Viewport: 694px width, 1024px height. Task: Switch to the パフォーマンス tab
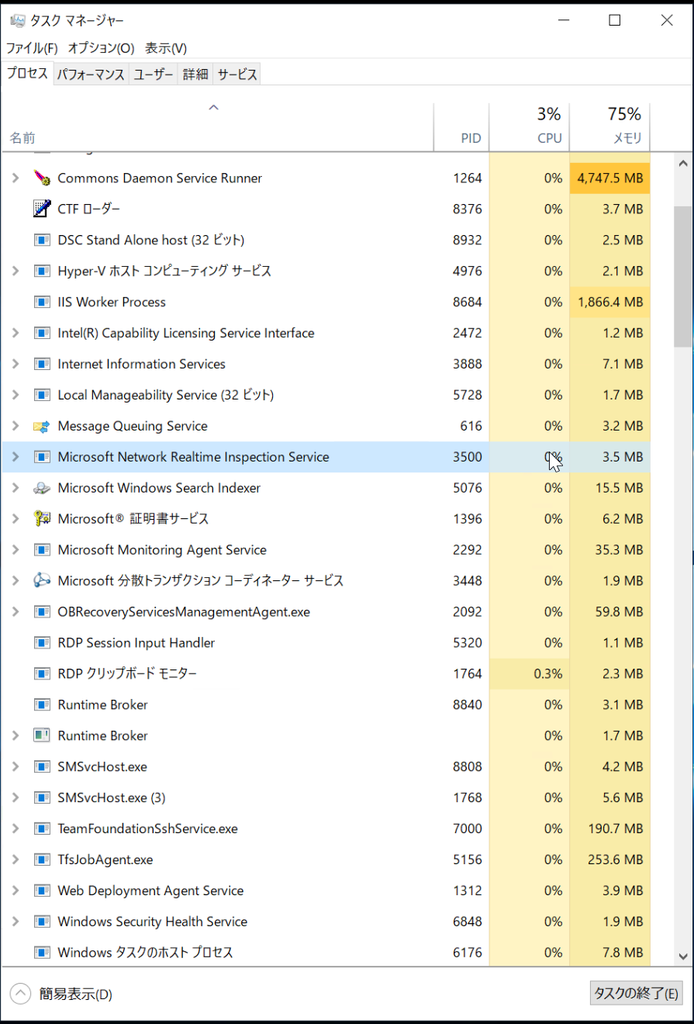(91, 74)
